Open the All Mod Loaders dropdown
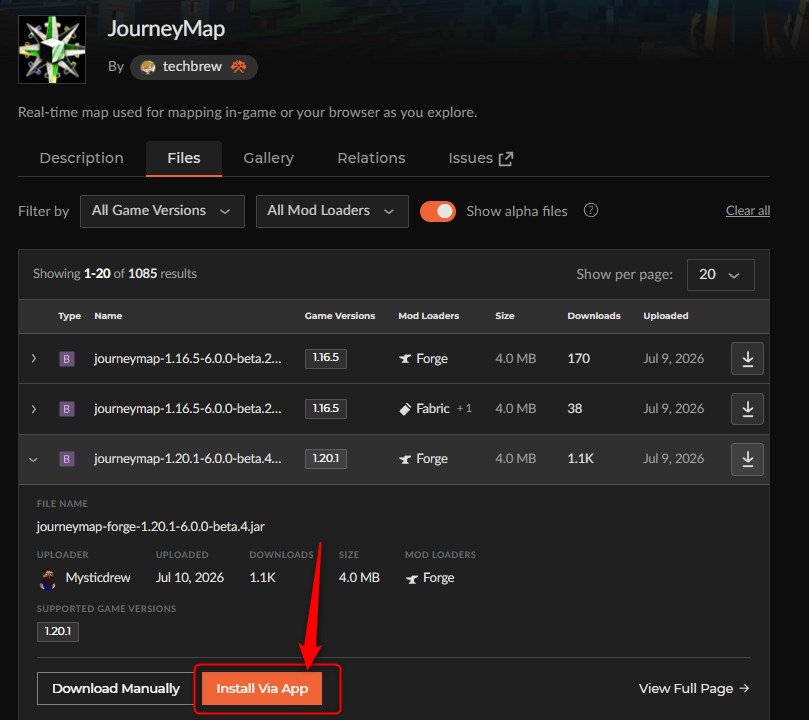Image resolution: width=809 pixels, height=720 pixels. [332, 211]
